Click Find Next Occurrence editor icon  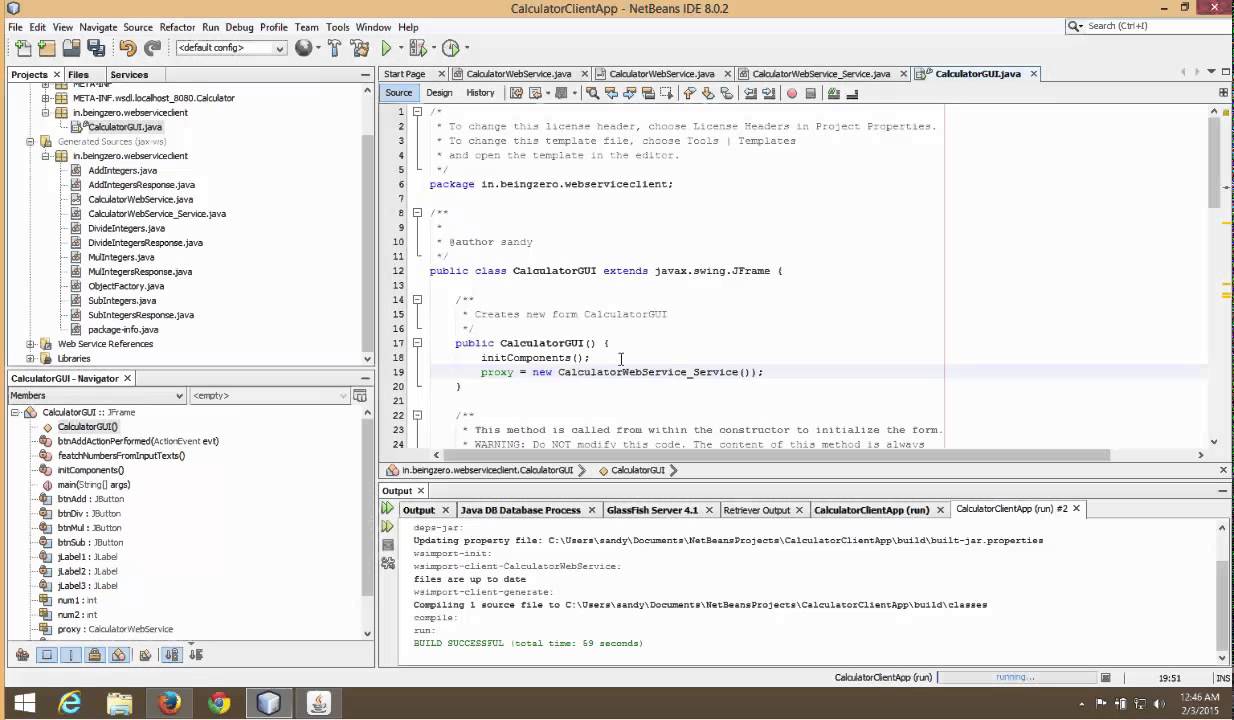630,93
